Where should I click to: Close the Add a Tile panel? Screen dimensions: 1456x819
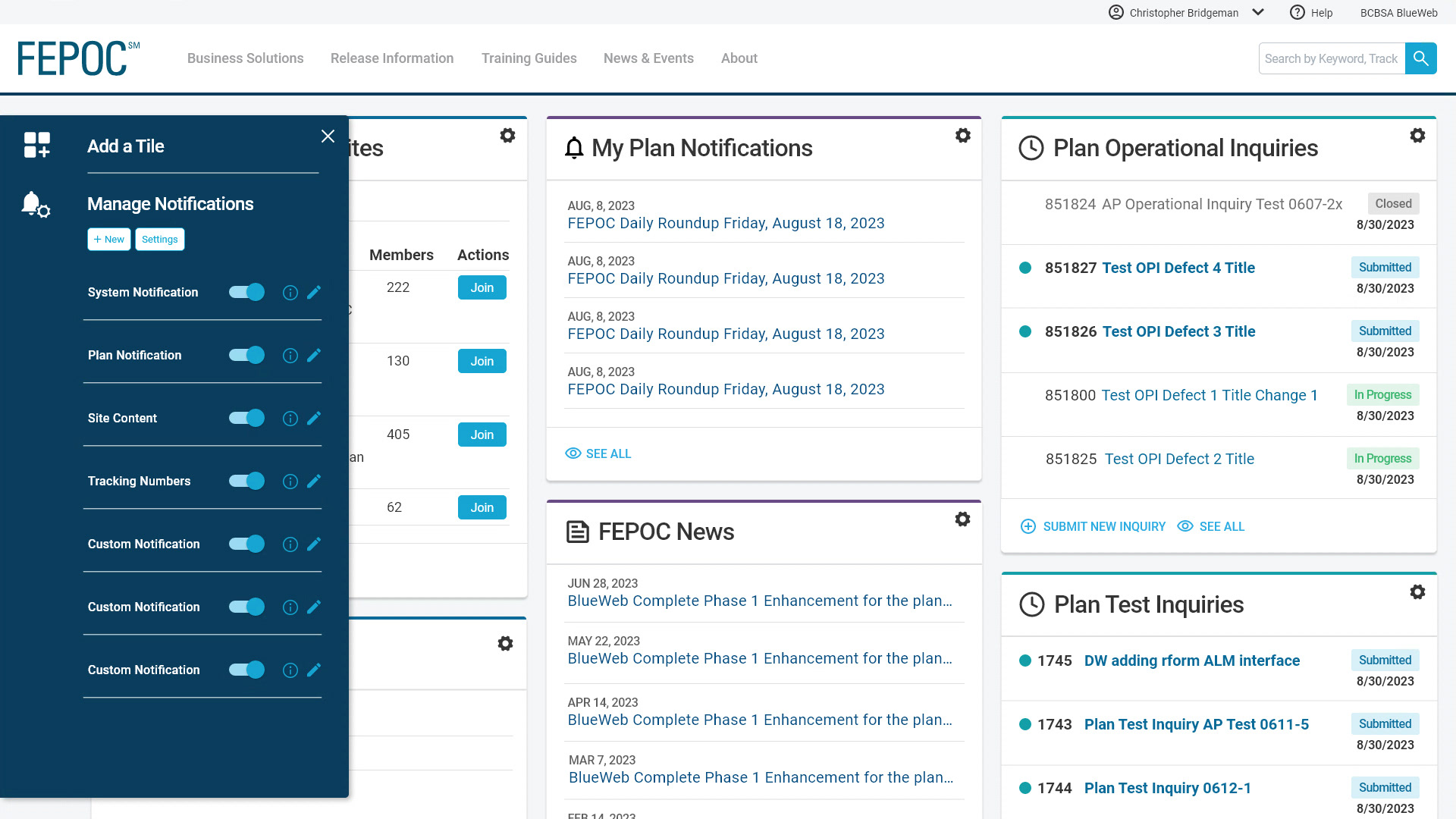pyautogui.click(x=328, y=136)
